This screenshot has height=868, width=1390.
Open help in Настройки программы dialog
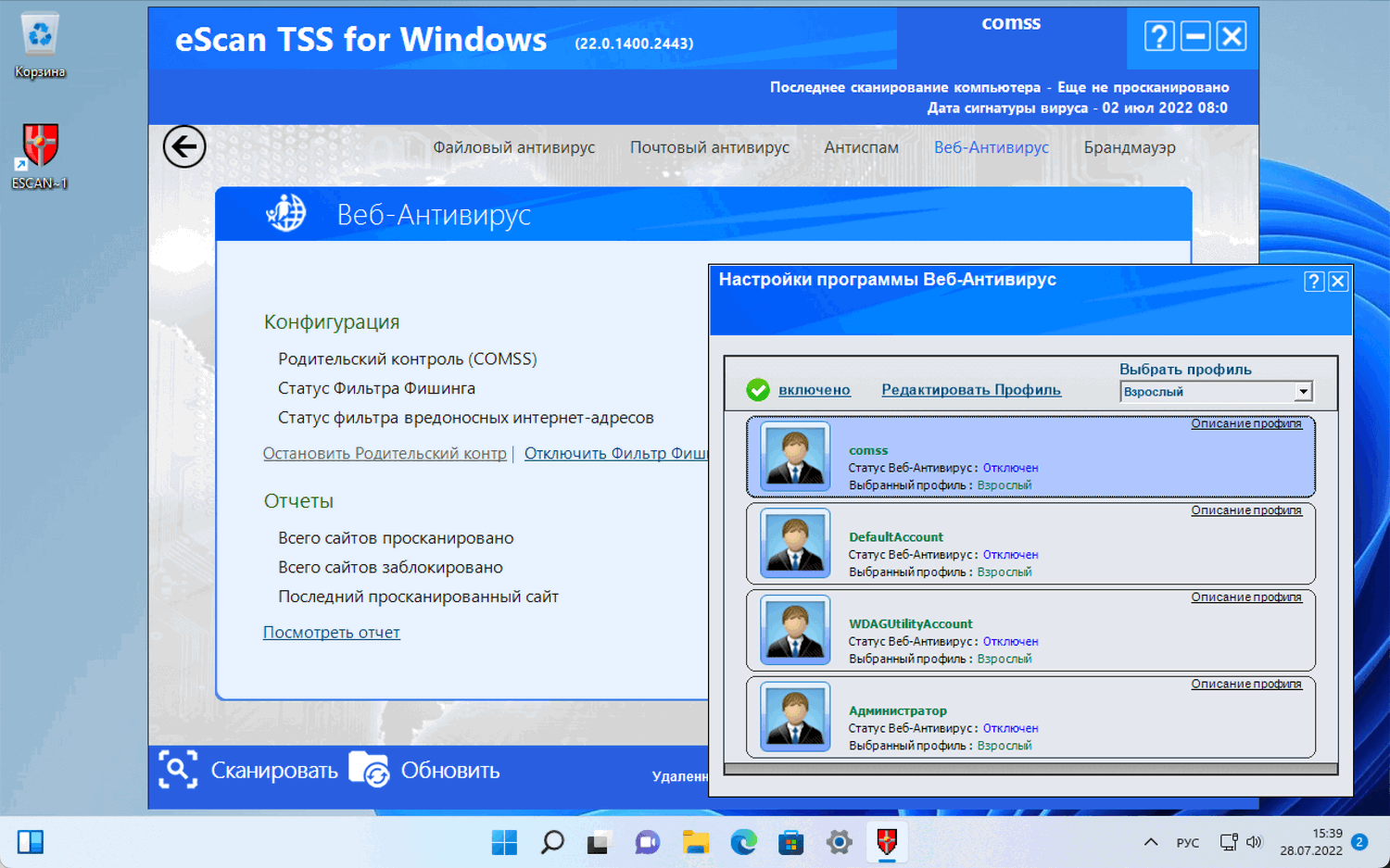(x=1314, y=282)
